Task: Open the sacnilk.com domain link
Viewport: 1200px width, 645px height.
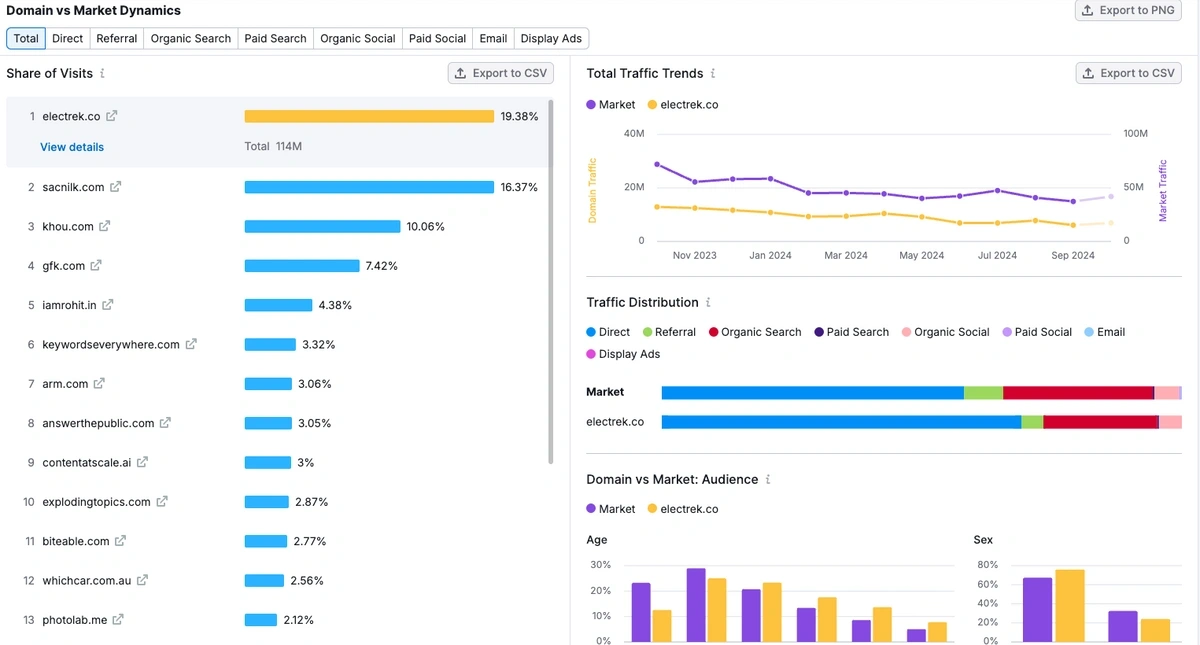Action: coord(73,187)
